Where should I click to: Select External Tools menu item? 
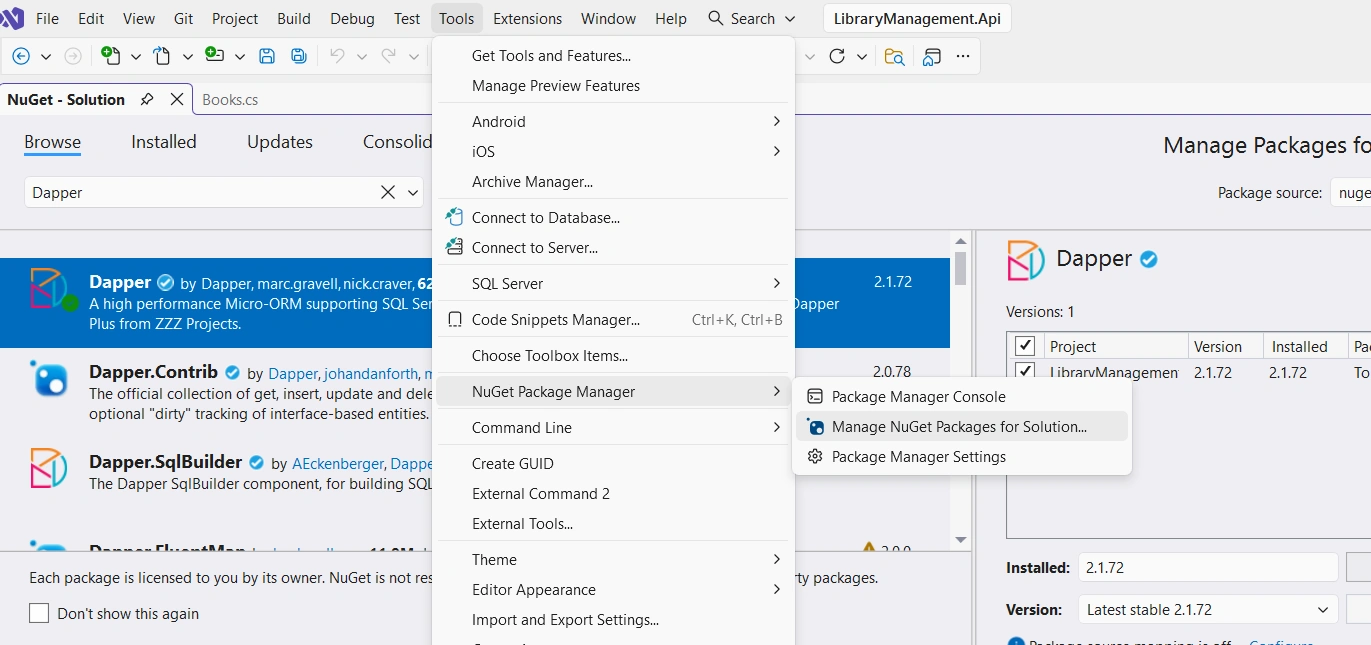click(612, 523)
